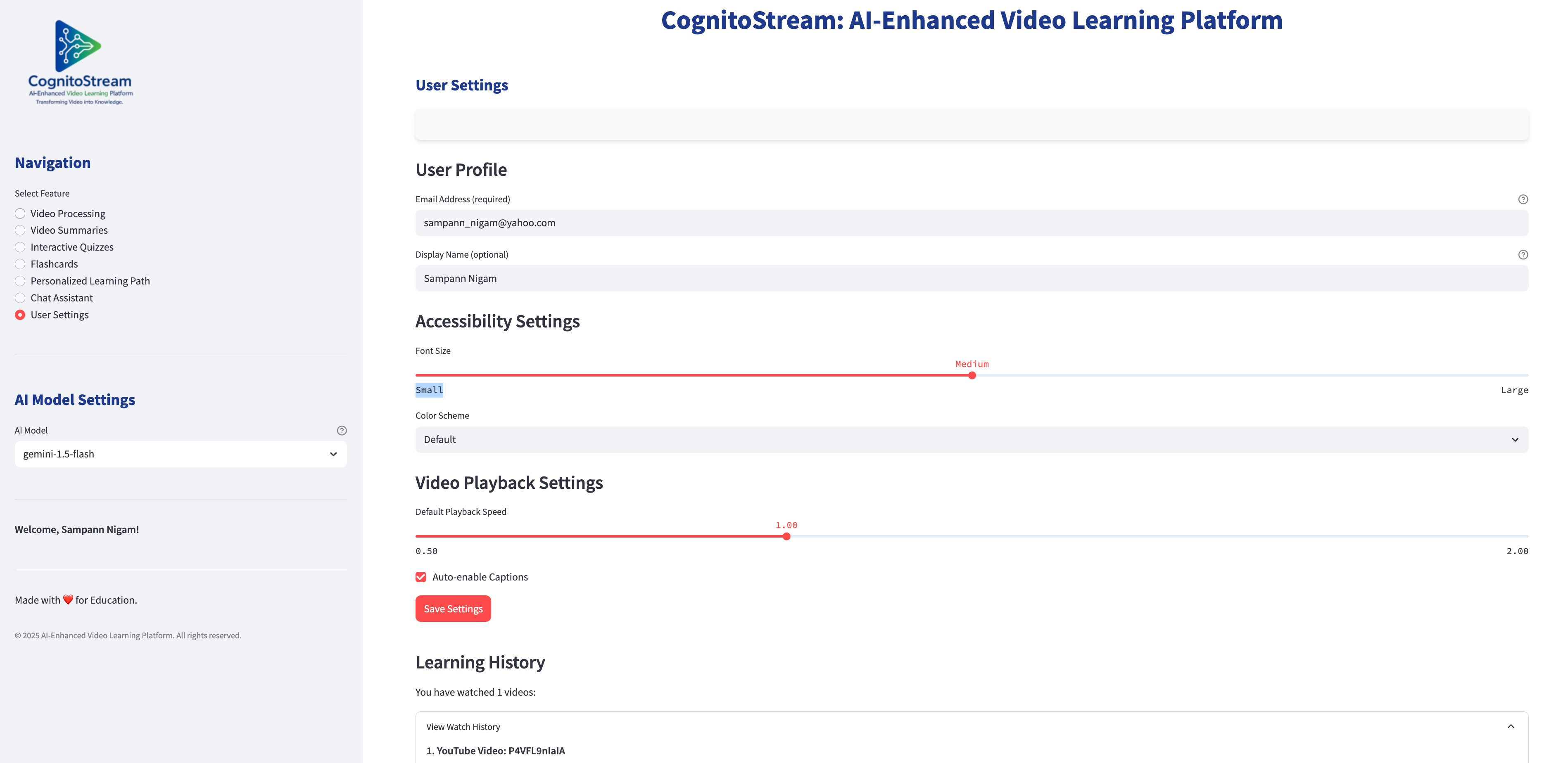
Task: Switch to Chat Assistant feature
Action: 21,298
